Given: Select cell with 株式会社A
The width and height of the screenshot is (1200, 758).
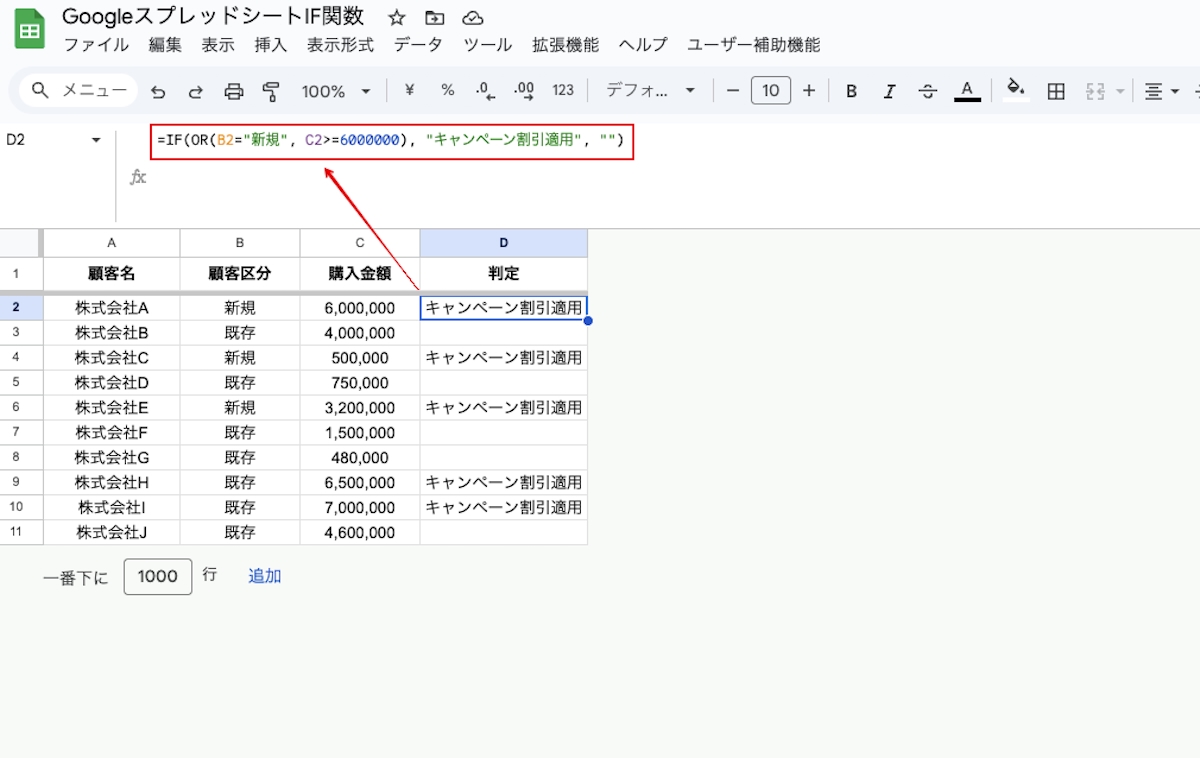Looking at the screenshot, I should click(x=112, y=308).
